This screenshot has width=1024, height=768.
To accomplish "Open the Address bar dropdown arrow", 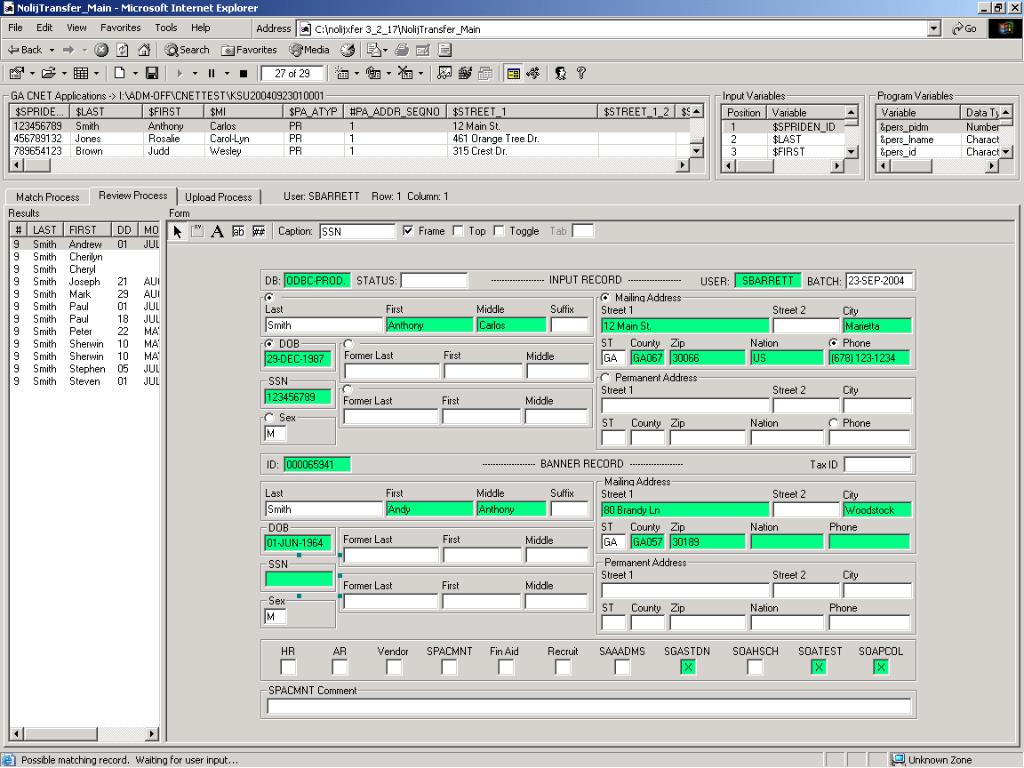I will pos(934,29).
